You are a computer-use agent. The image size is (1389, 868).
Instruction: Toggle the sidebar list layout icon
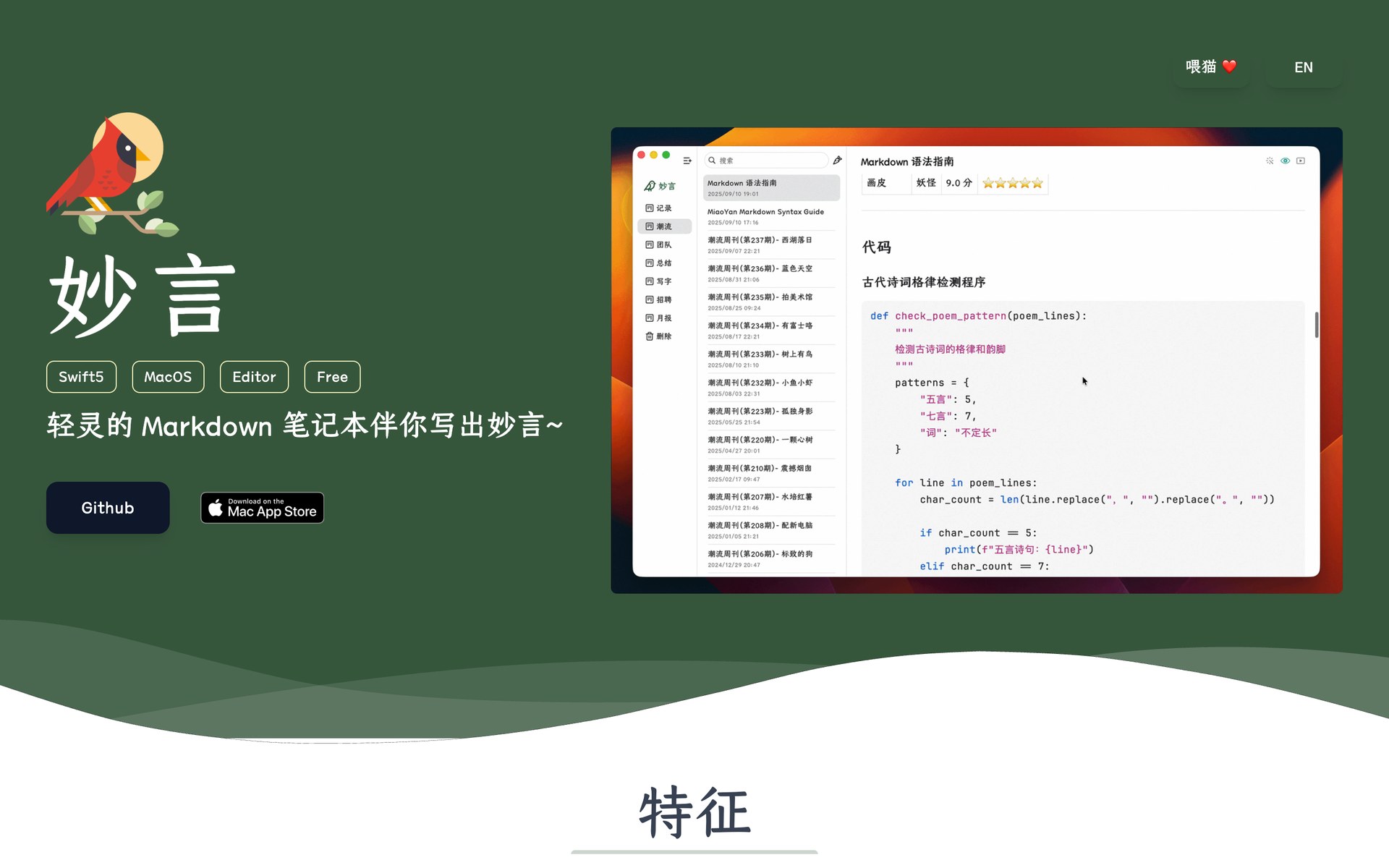pyautogui.click(x=687, y=161)
